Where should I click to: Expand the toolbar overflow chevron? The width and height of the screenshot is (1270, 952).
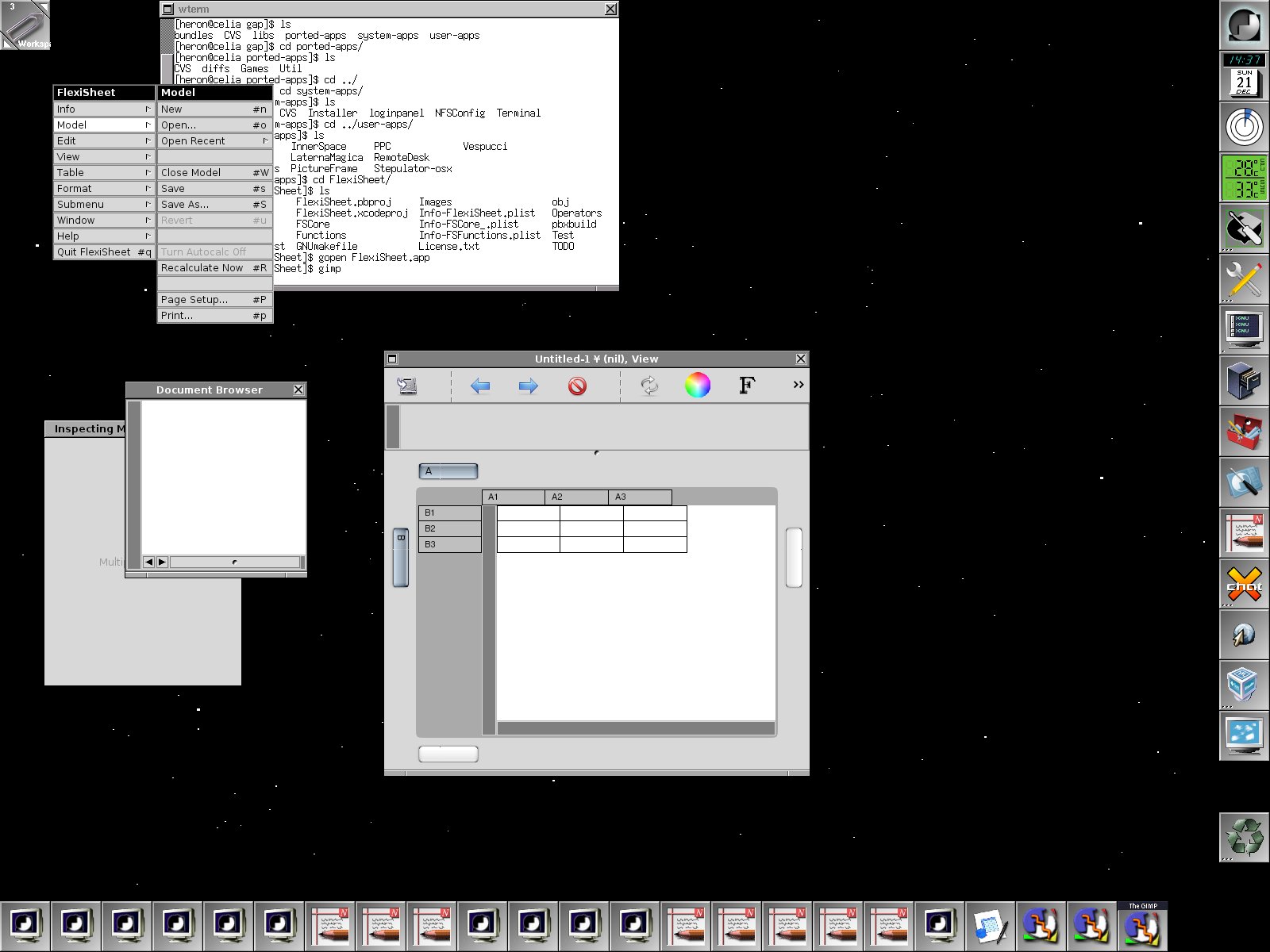coord(797,385)
